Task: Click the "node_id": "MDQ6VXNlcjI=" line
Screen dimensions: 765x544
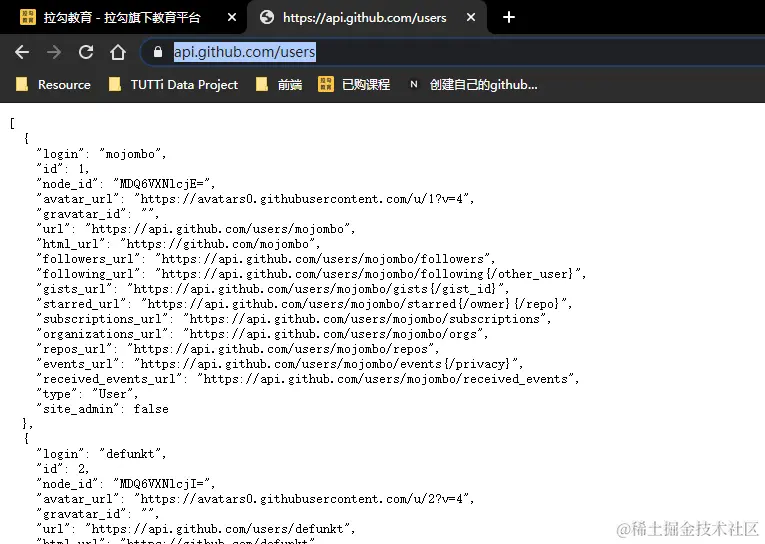Action: coord(126,484)
